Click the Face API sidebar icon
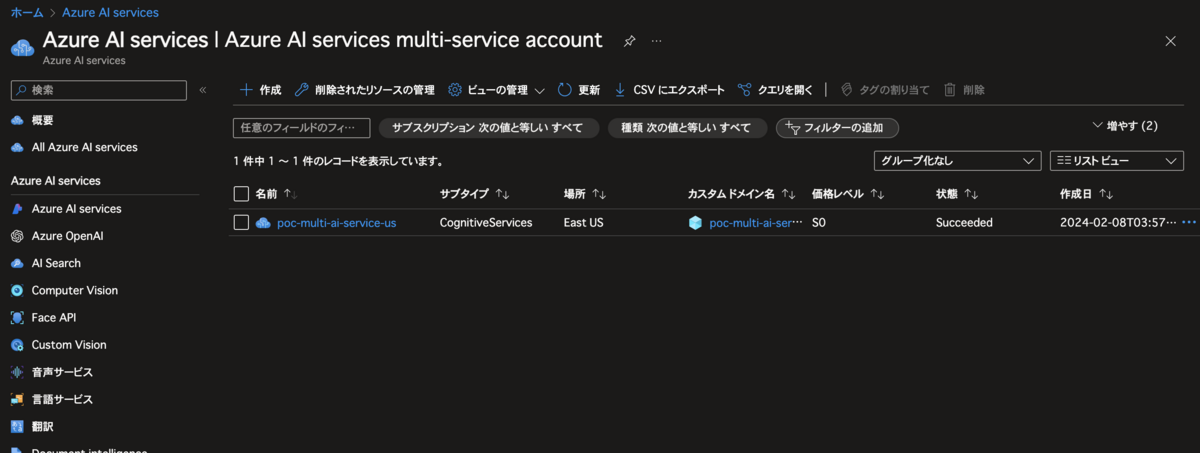Image resolution: width=1200 pixels, height=453 pixels. coord(17,317)
